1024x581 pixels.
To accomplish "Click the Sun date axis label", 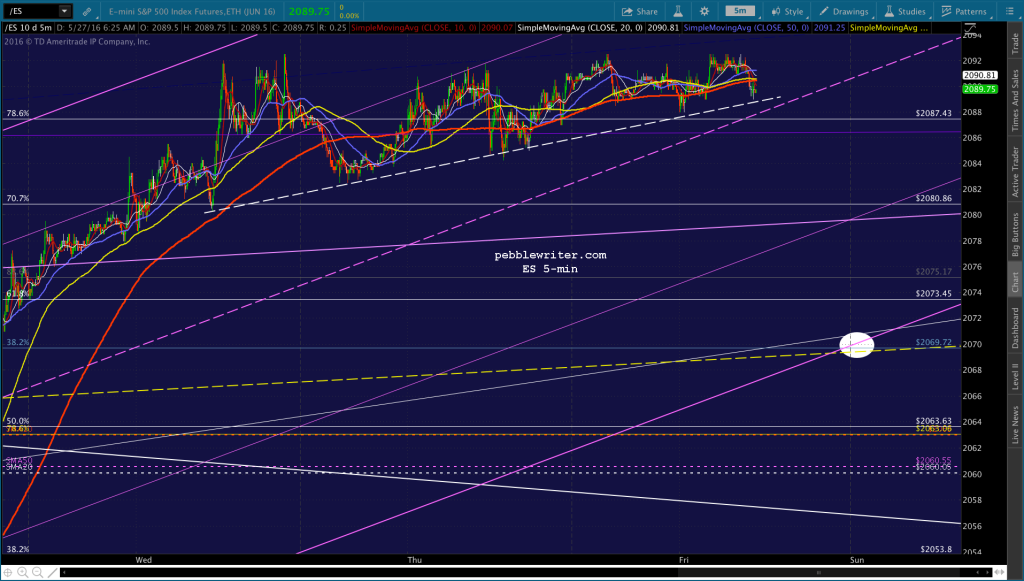I will point(857,559).
